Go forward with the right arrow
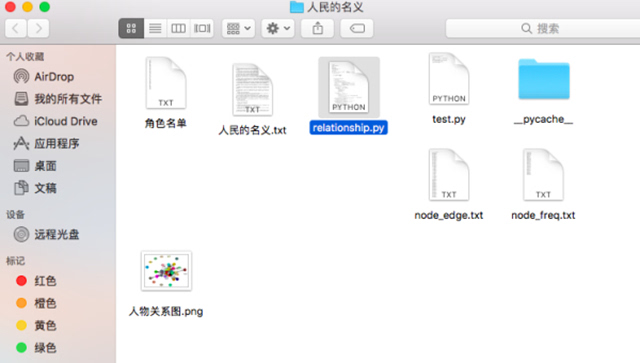Image resolution: width=640 pixels, height=363 pixels. pyautogui.click(x=38, y=28)
